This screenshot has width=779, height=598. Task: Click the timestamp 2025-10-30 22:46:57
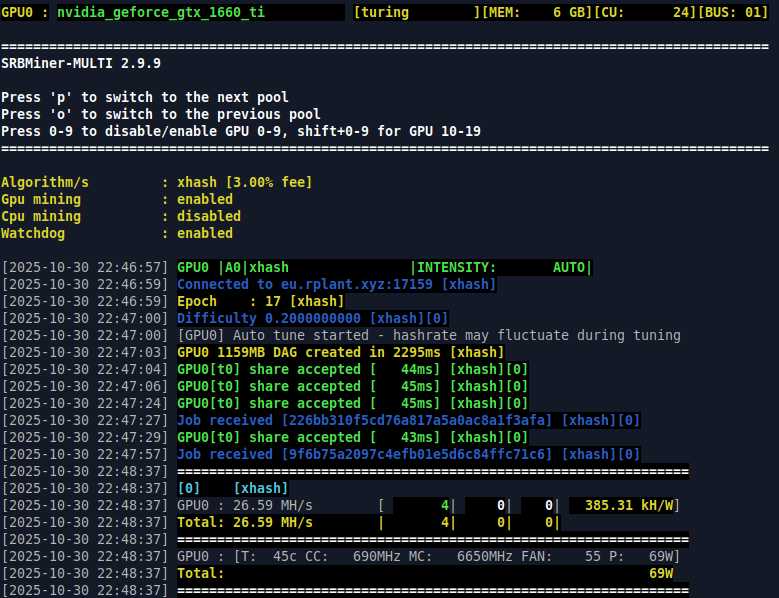84,267
